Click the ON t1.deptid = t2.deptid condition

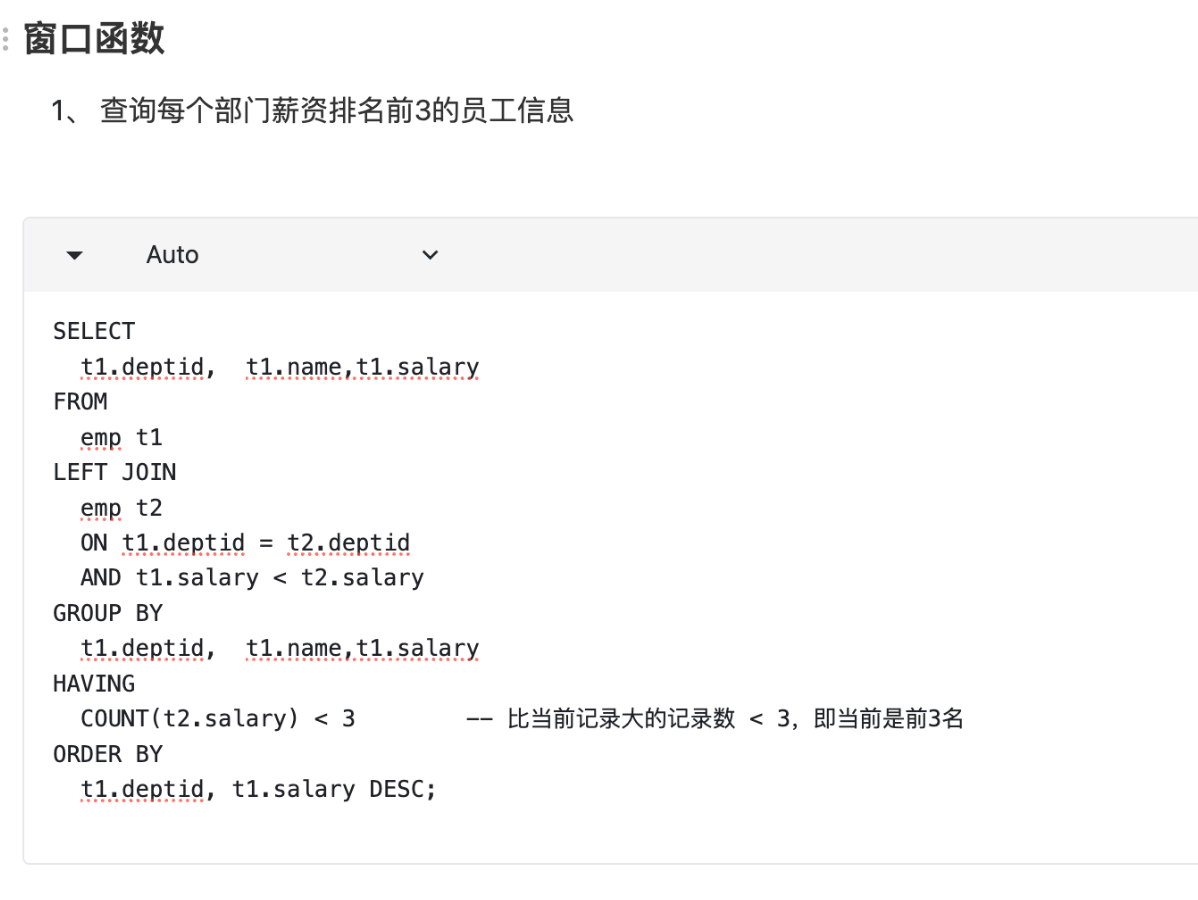click(x=245, y=543)
